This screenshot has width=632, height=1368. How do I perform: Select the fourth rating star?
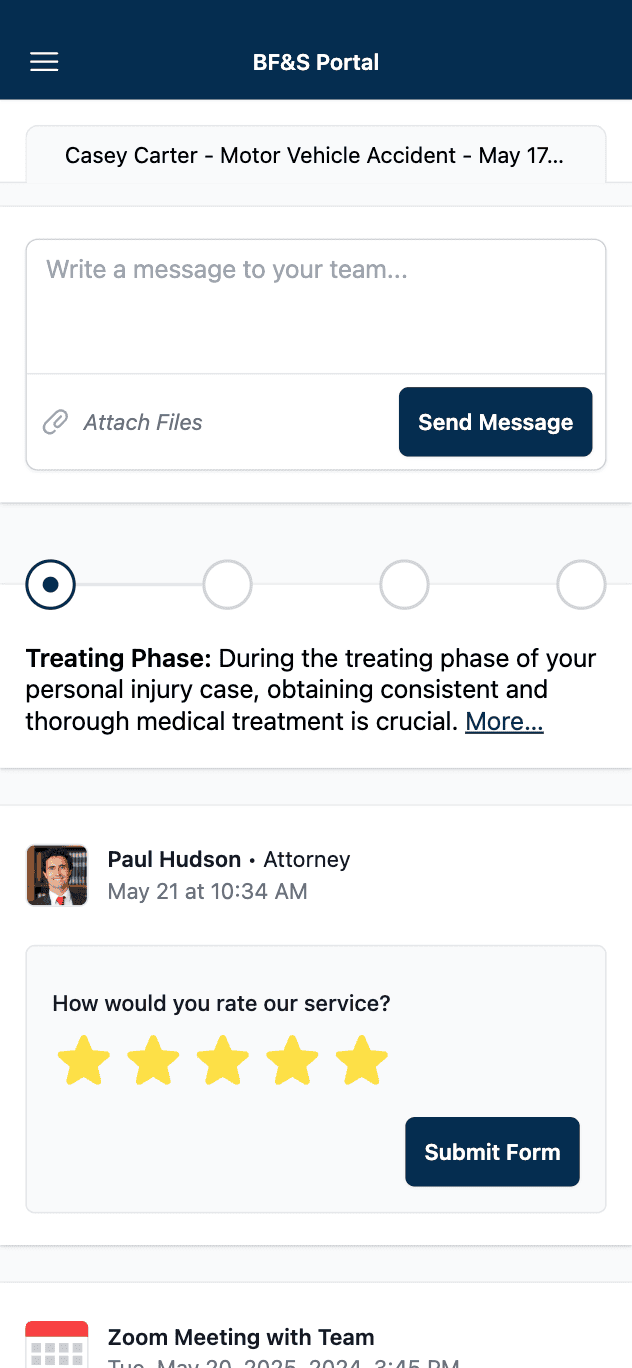pos(292,1060)
